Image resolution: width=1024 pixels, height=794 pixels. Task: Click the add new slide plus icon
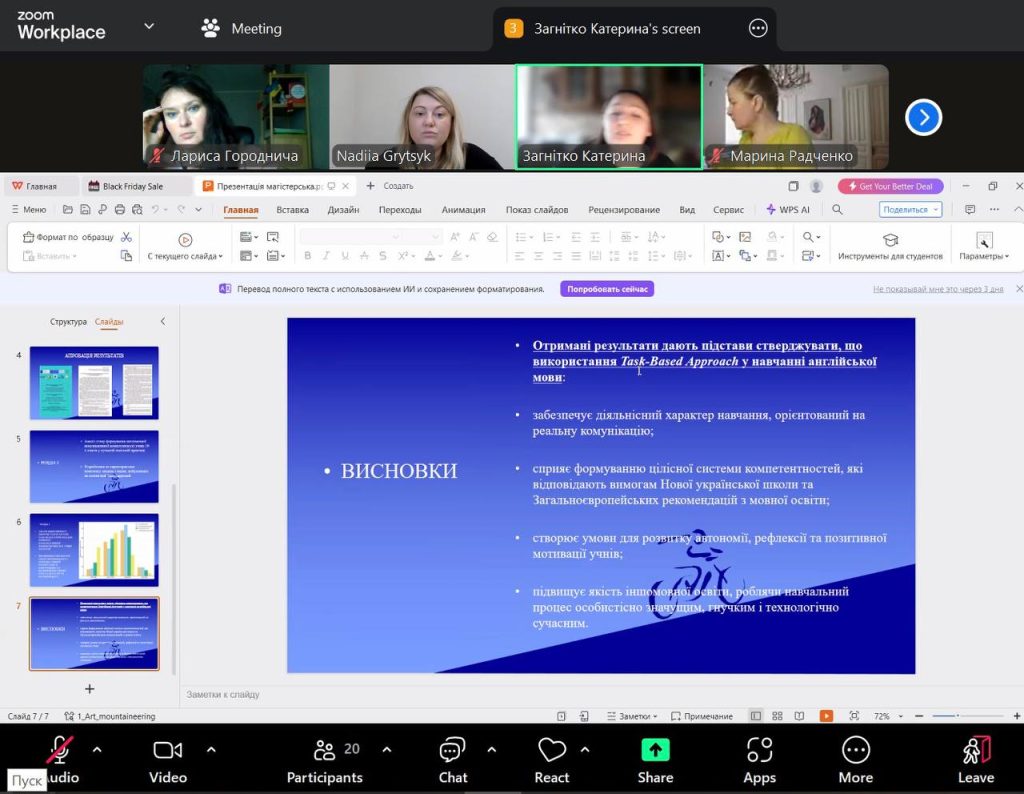point(90,689)
